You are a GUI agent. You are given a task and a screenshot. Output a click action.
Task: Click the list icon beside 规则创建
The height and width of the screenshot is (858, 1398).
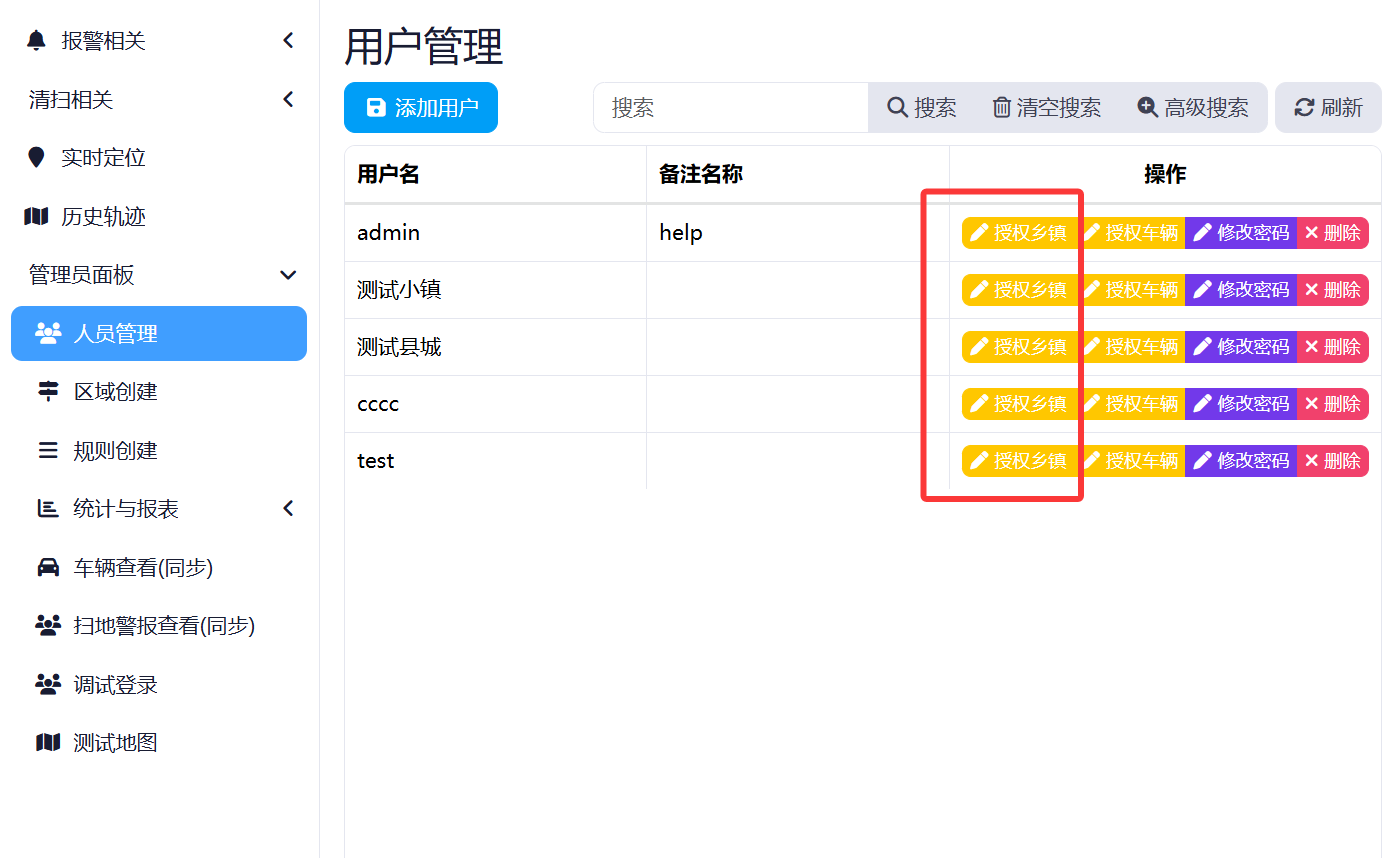point(48,451)
